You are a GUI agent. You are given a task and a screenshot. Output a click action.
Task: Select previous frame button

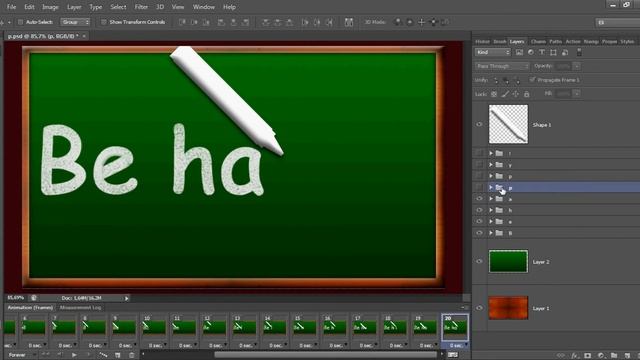point(60,355)
